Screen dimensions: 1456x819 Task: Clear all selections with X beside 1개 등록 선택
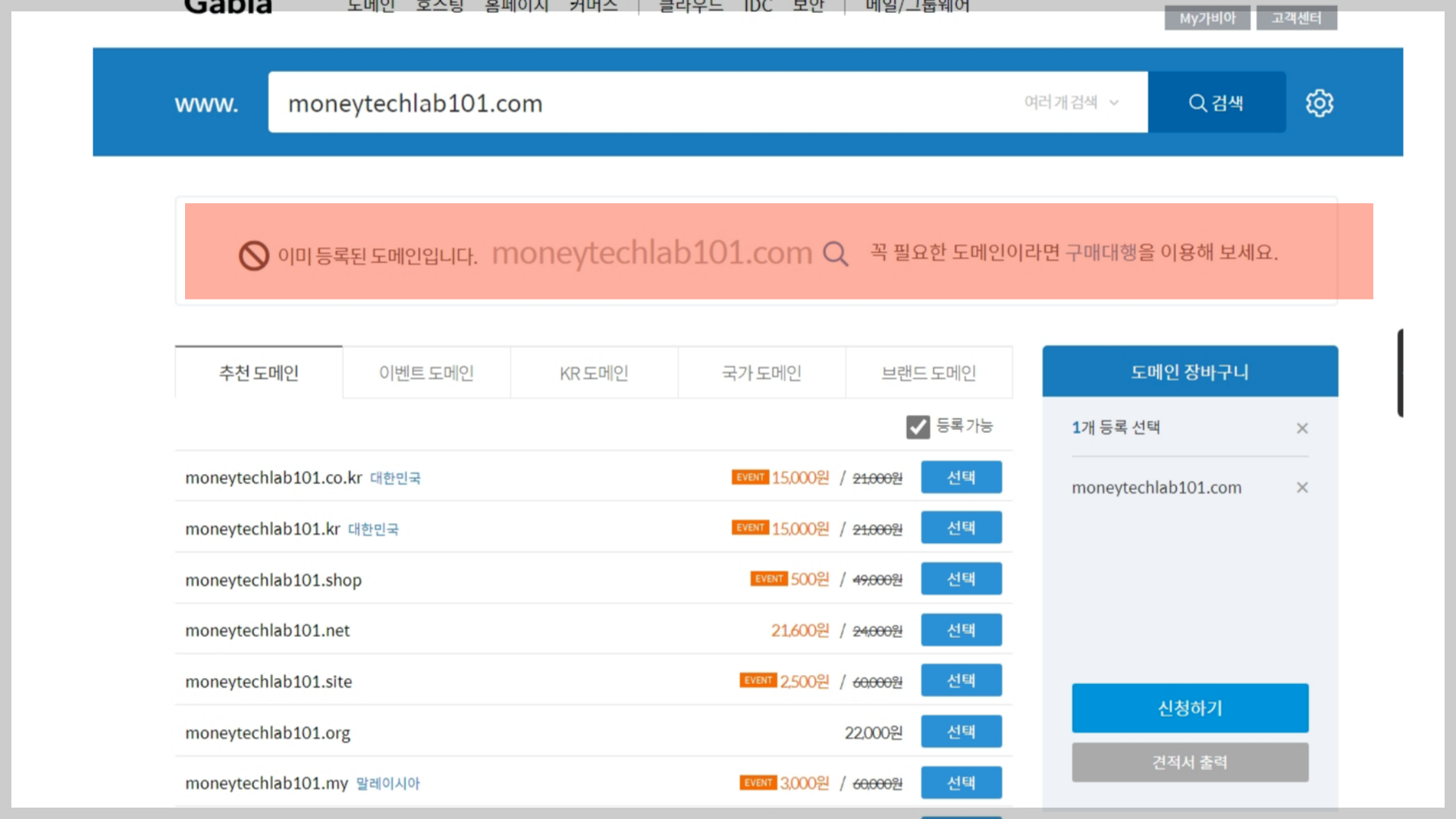point(1302,428)
